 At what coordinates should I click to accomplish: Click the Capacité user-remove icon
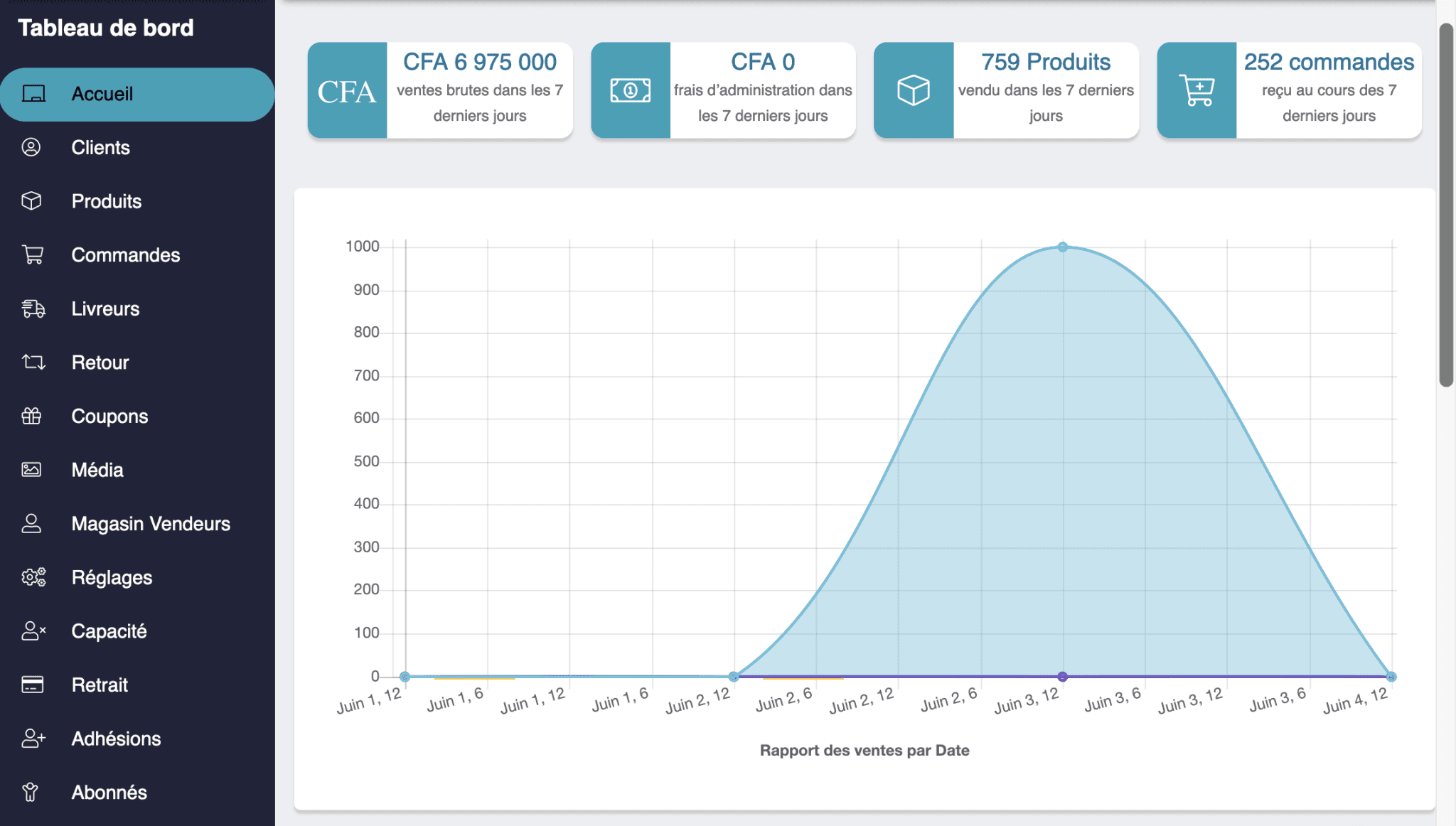[x=31, y=631]
